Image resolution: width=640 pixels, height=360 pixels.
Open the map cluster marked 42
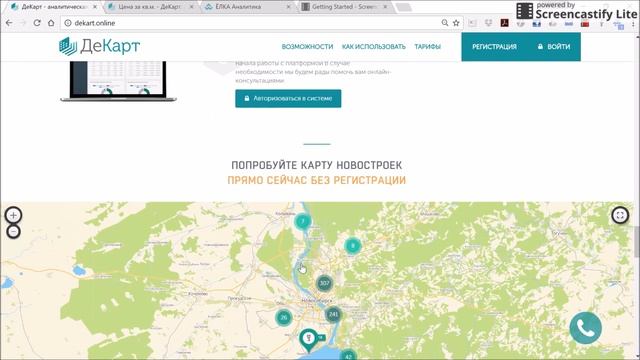pyautogui.click(x=348, y=355)
